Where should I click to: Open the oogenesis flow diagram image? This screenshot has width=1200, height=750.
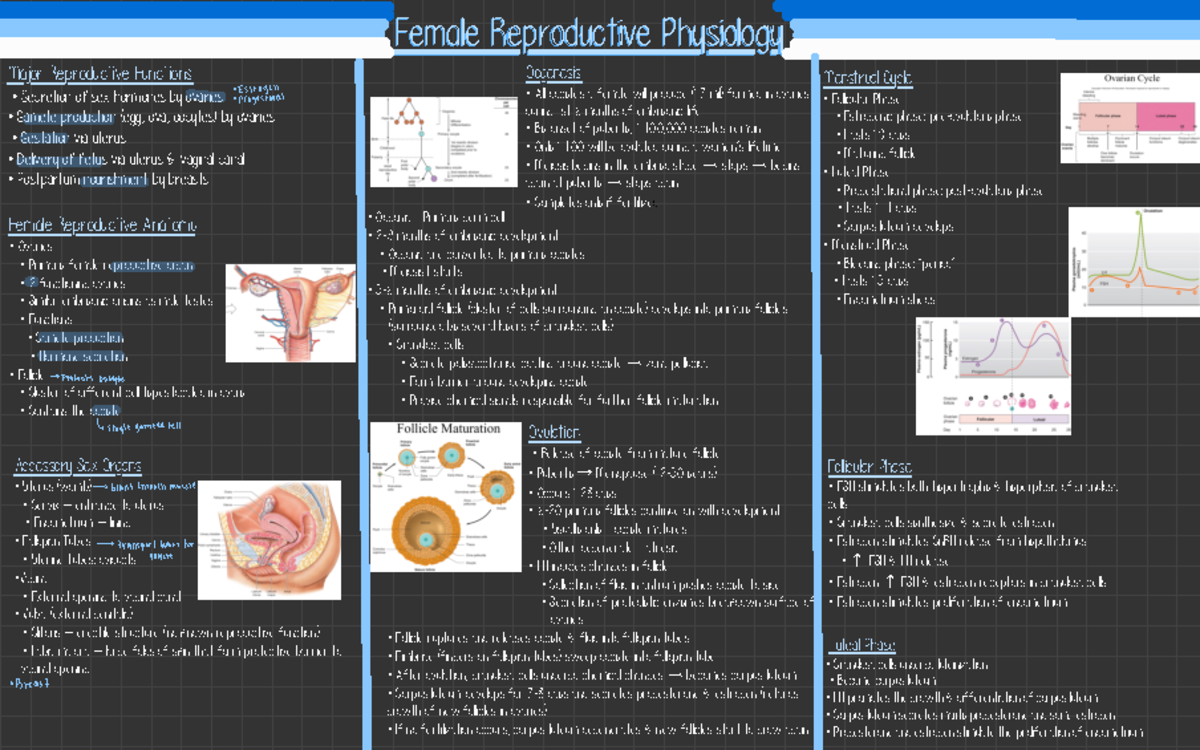444,141
